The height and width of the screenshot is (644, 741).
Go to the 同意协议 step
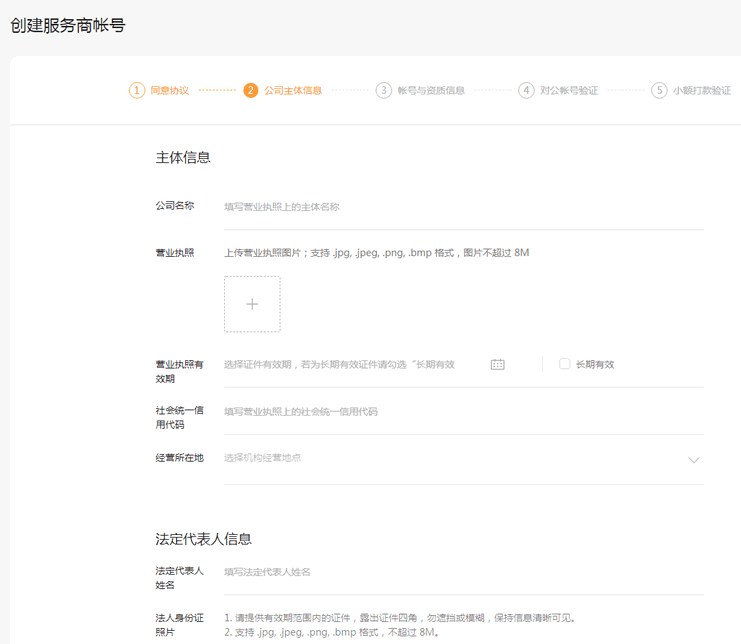[x=170, y=91]
